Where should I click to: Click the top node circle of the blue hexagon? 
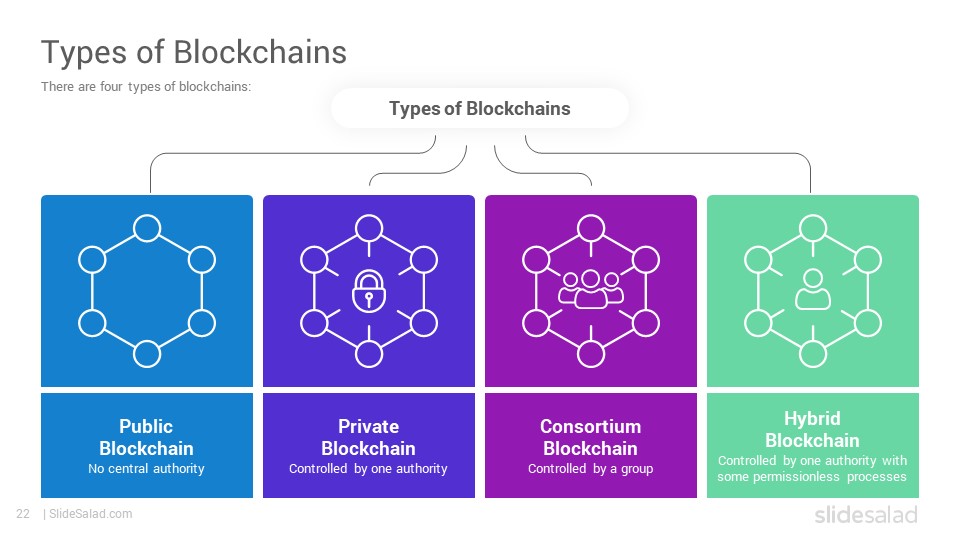[x=147, y=228]
